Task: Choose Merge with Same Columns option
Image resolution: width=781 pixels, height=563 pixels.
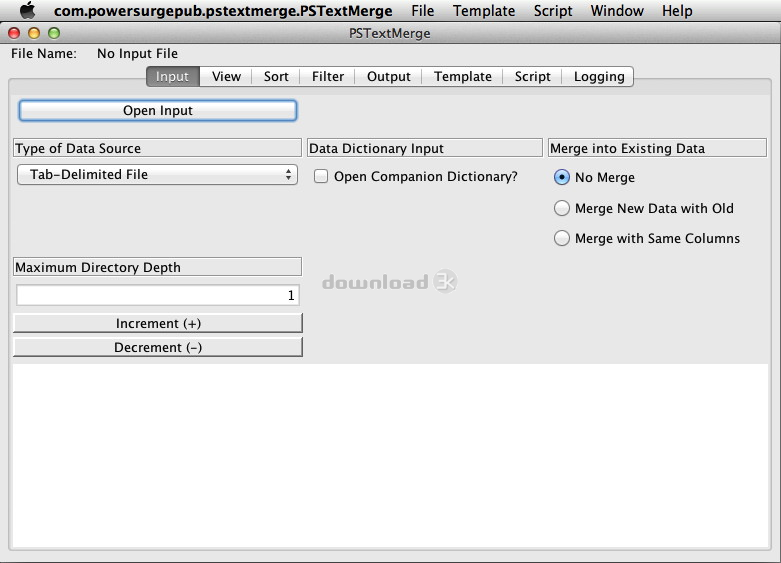Action: point(562,239)
